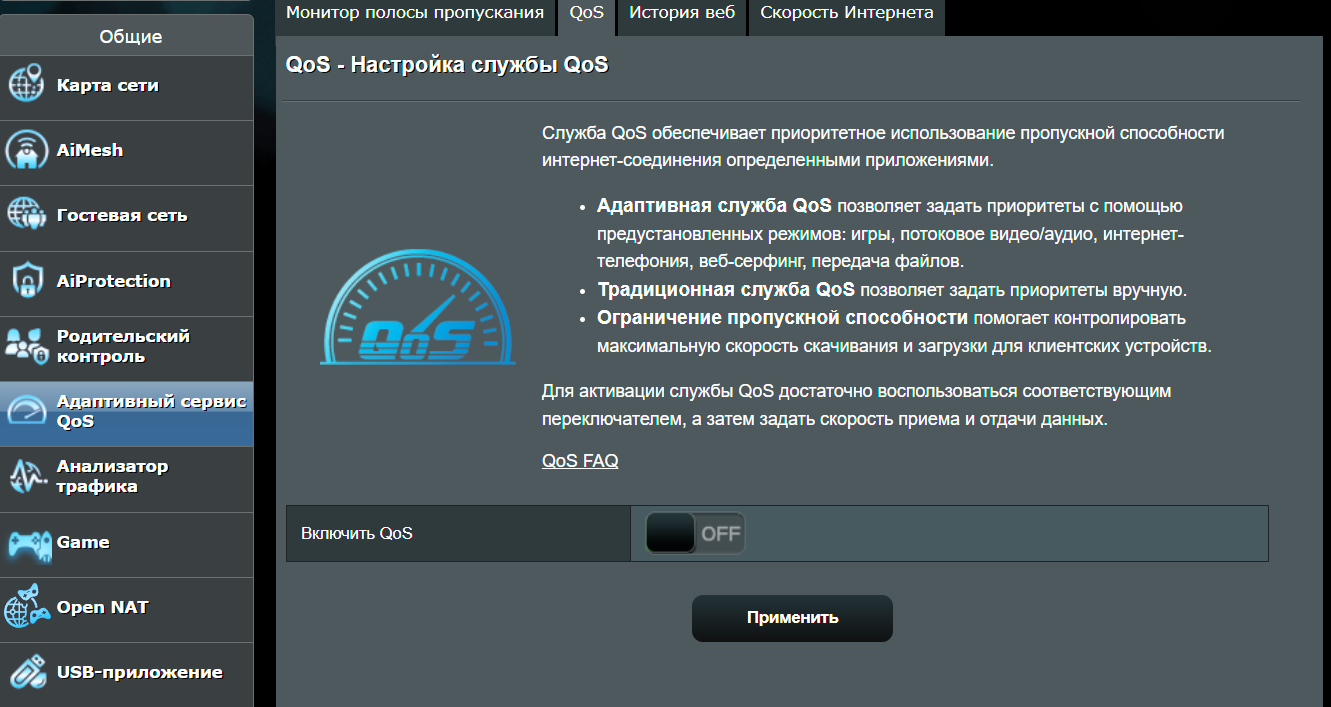Image resolution: width=1331 pixels, height=707 pixels.
Task: Click the Применить button
Action: [x=792, y=618]
